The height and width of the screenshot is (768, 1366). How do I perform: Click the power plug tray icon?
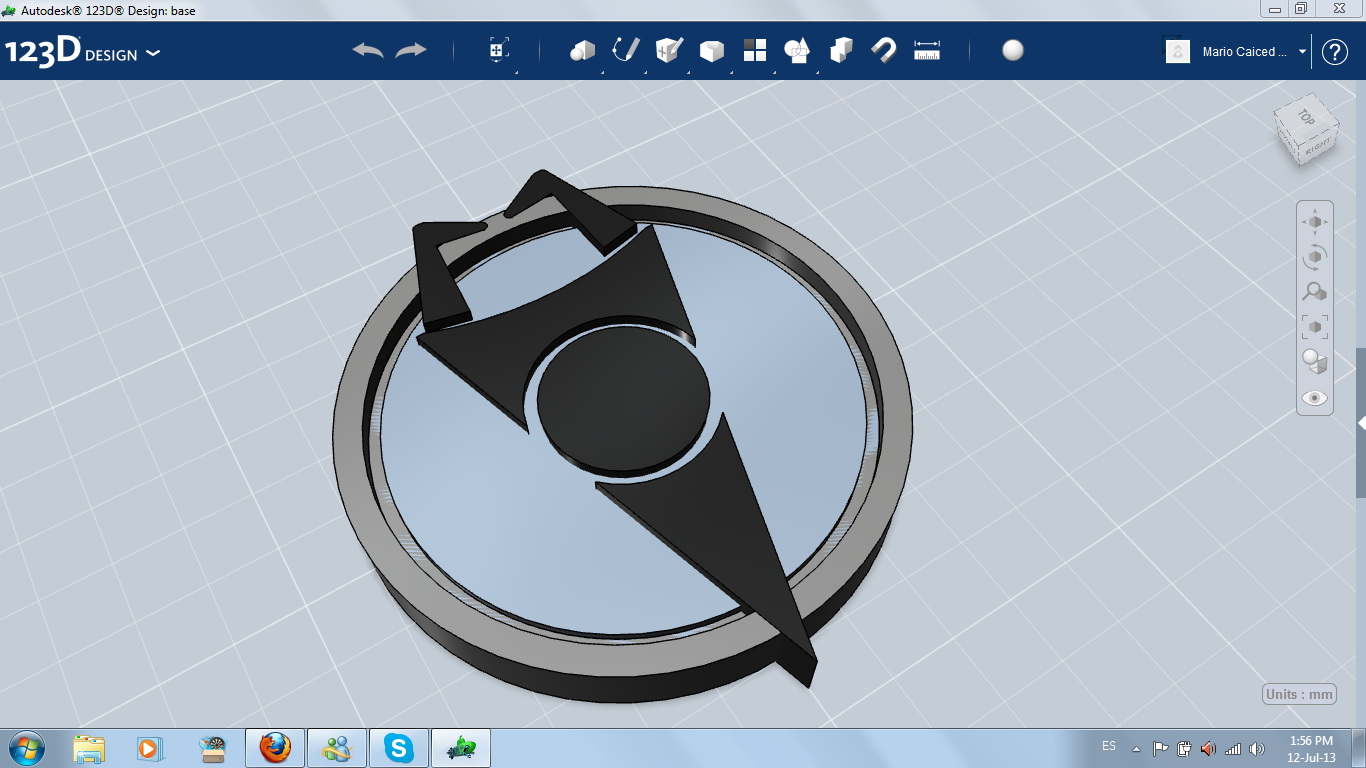tap(1184, 748)
